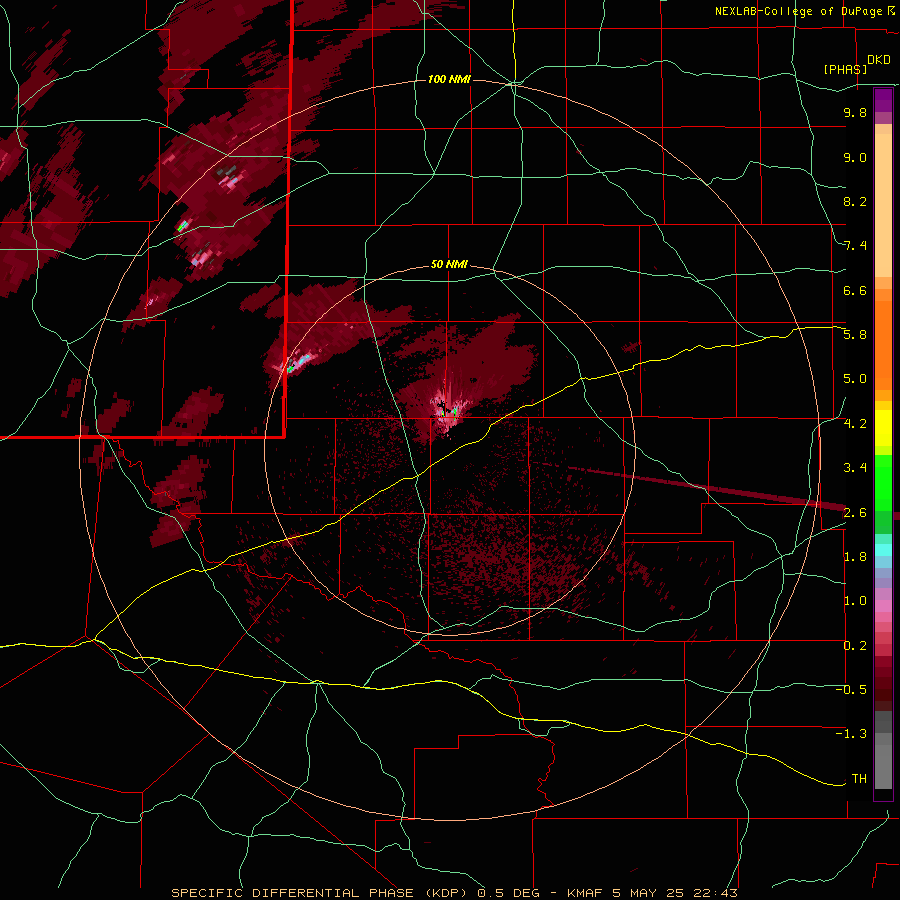Click the -1.3 scale value
This screenshot has height=900, width=900.
click(851, 734)
